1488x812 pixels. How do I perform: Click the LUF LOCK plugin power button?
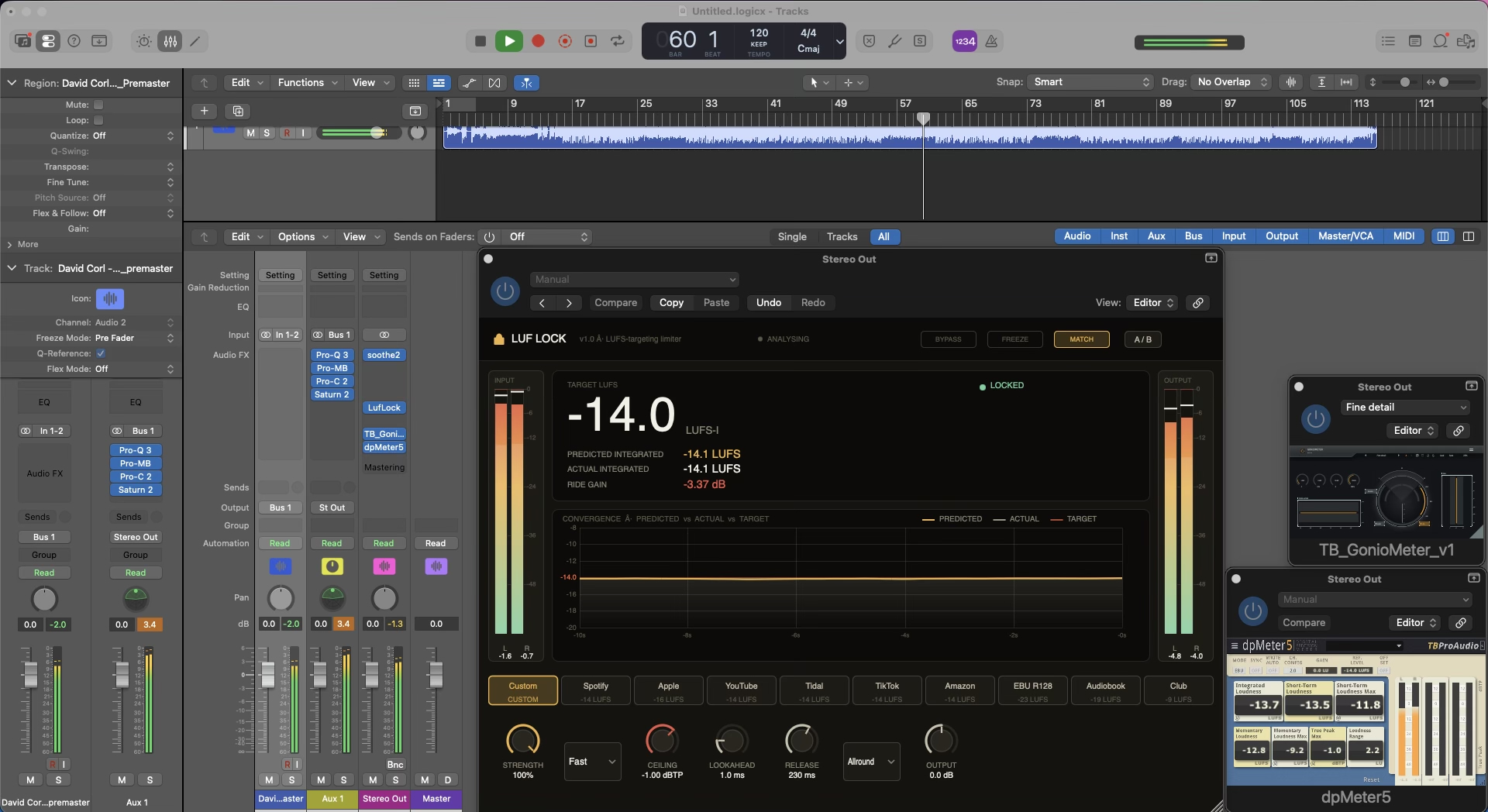point(505,291)
